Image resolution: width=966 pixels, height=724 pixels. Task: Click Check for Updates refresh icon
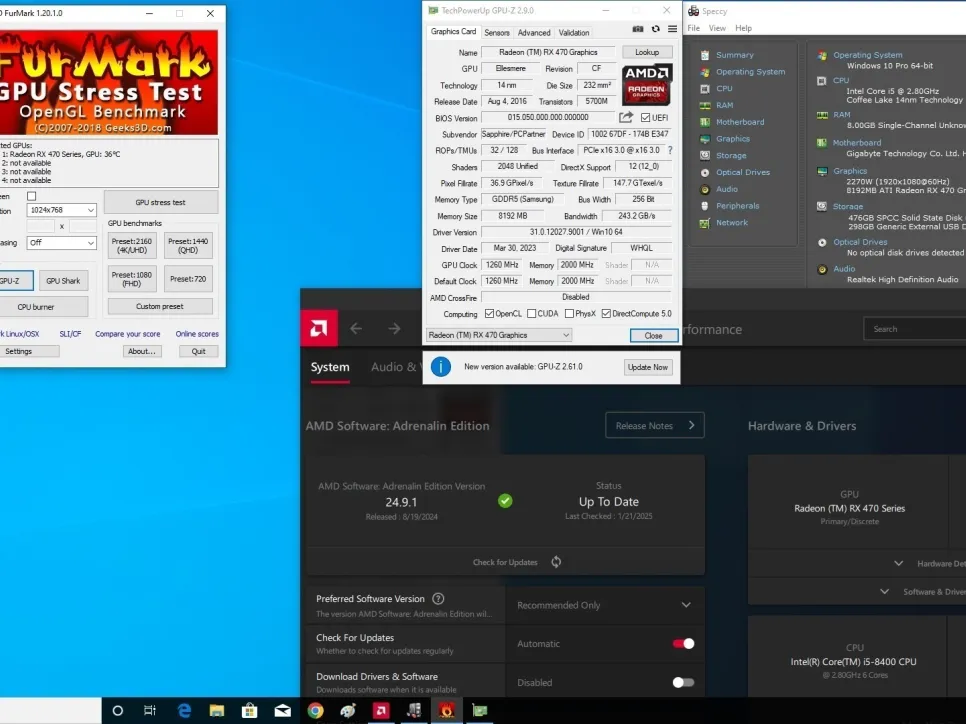pyautogui.click(x=556, y=562)
